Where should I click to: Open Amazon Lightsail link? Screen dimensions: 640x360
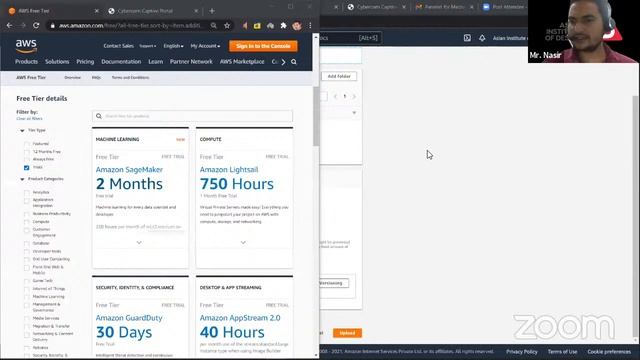tap(229, 169)
